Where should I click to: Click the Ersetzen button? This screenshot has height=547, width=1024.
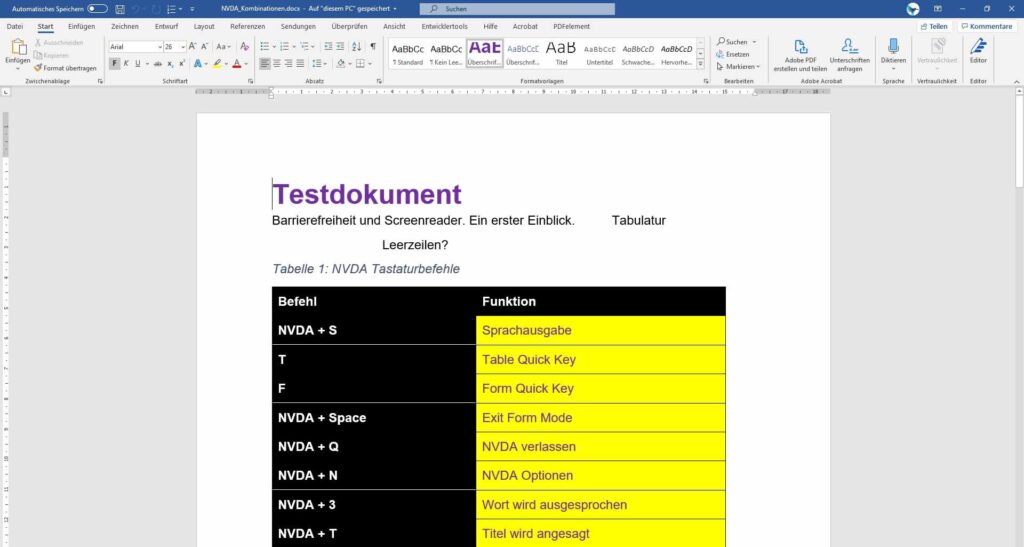pyautogui.click(x=733, y=54)
